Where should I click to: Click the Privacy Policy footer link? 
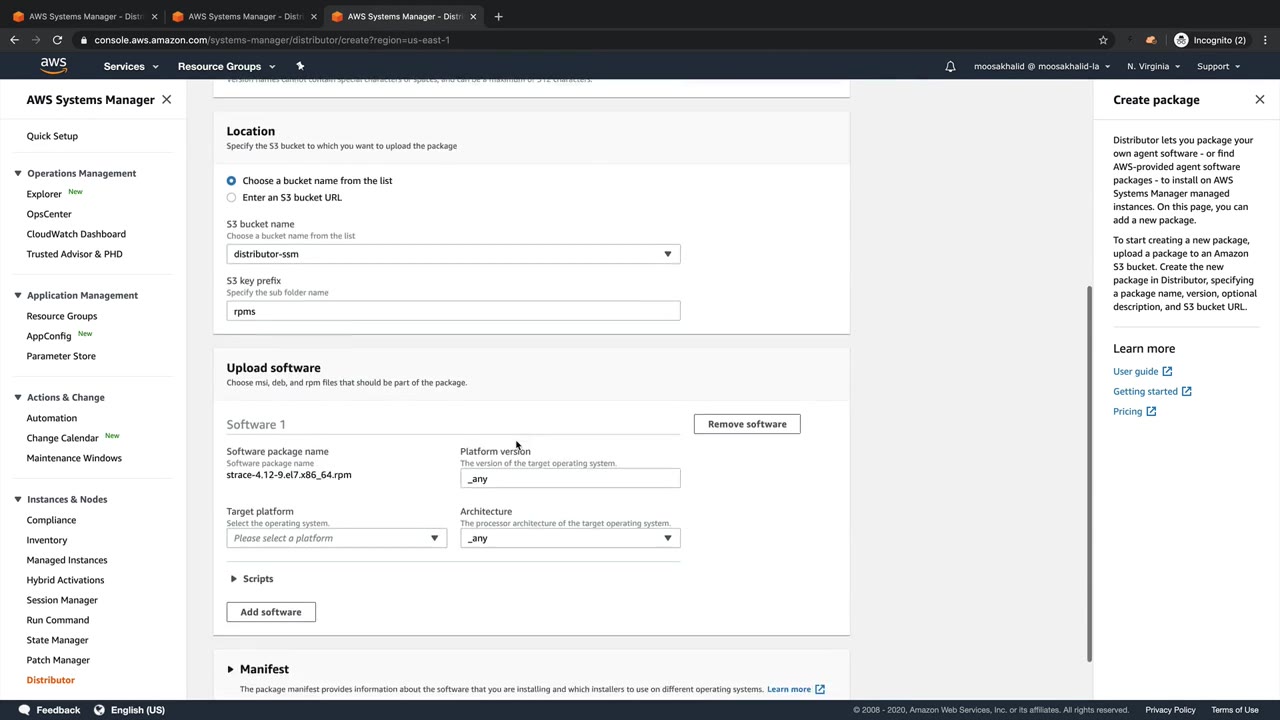[1170, 710]
